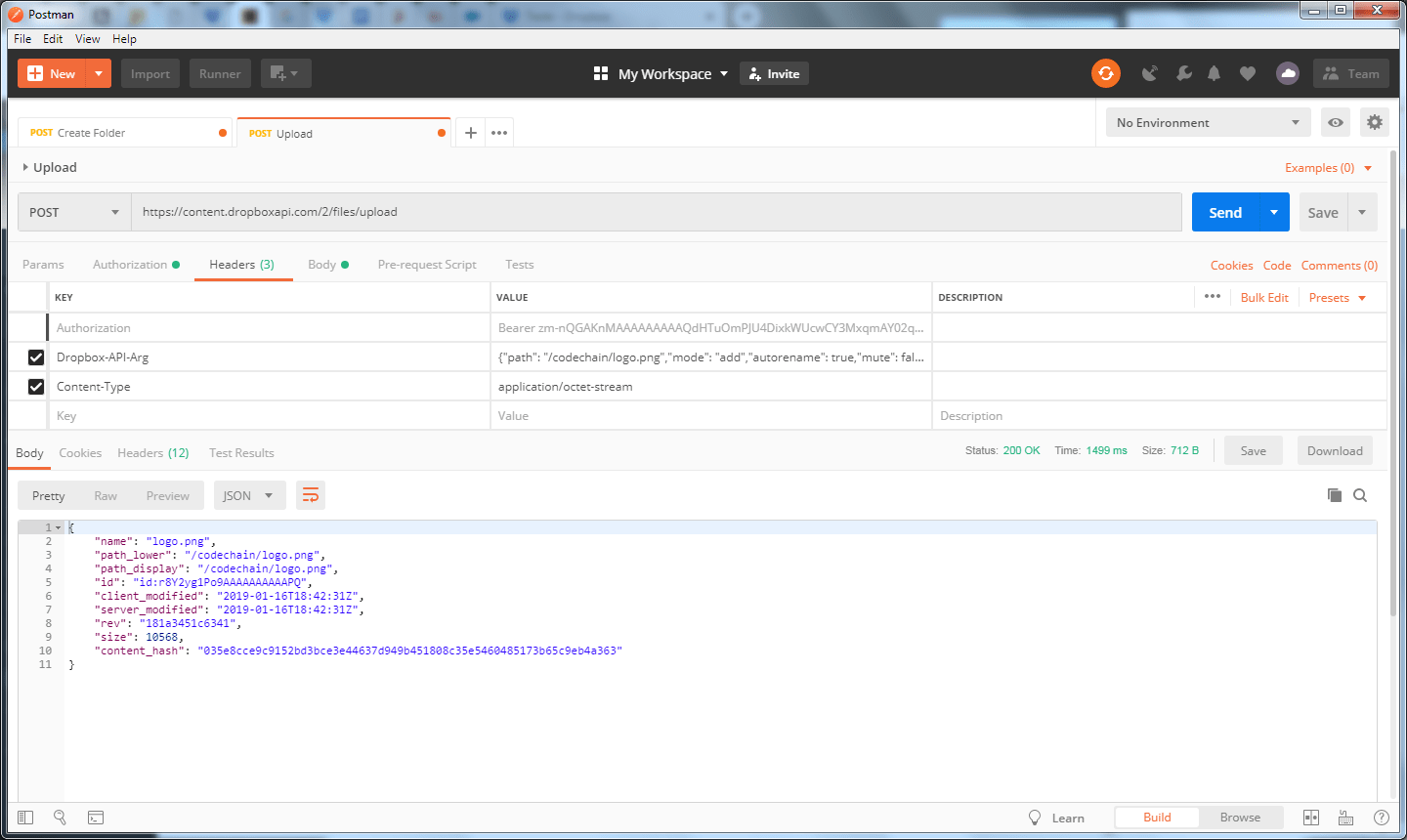Click the Import button

click(x=150, y=73)
